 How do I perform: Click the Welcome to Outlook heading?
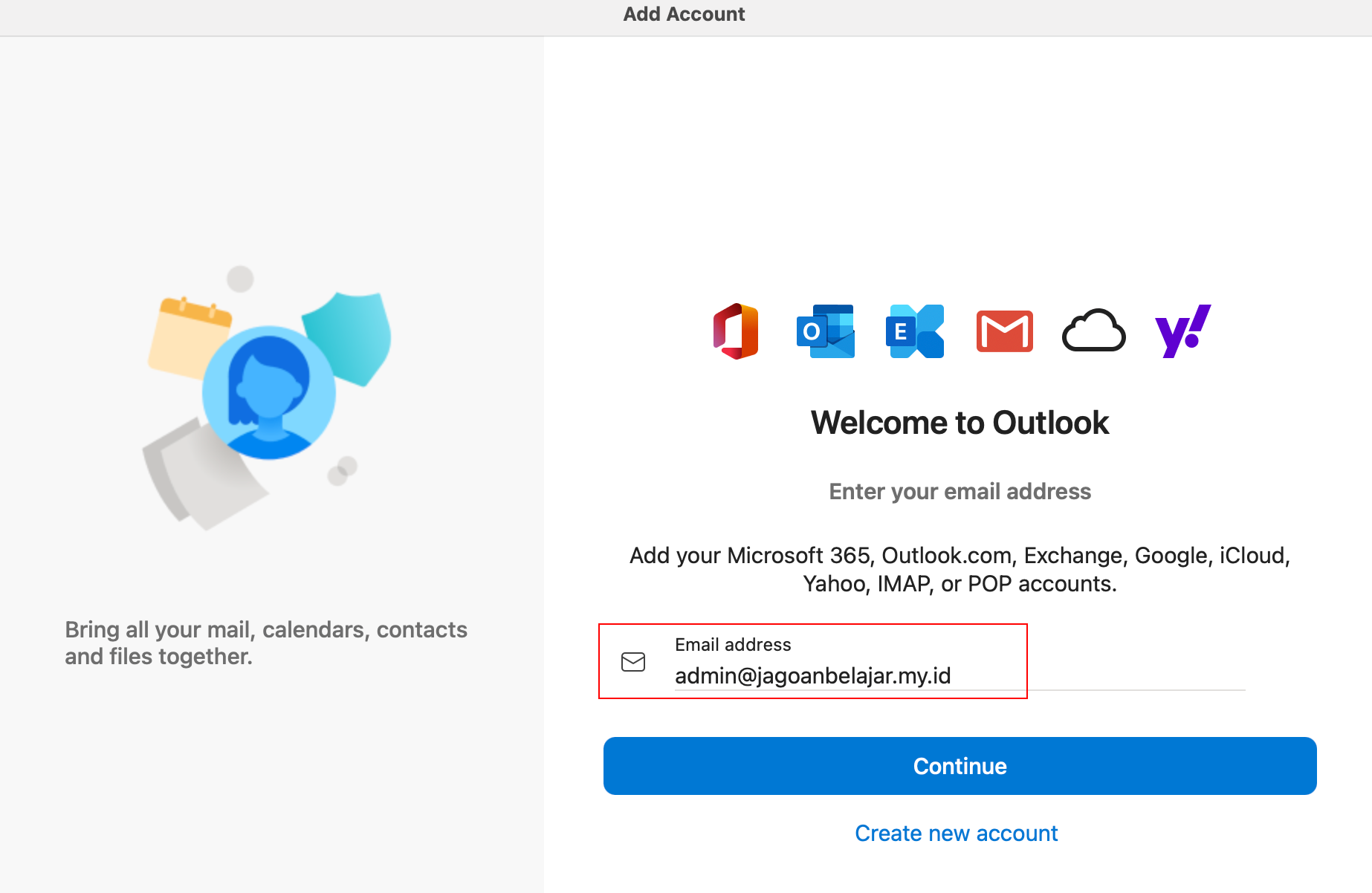(x=960, y=423)
